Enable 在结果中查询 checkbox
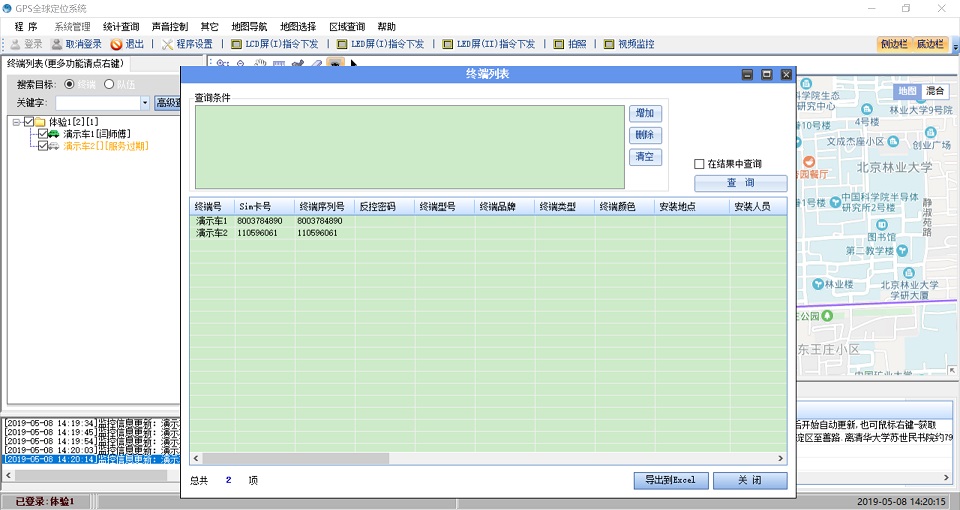 [x=700, y=164]
